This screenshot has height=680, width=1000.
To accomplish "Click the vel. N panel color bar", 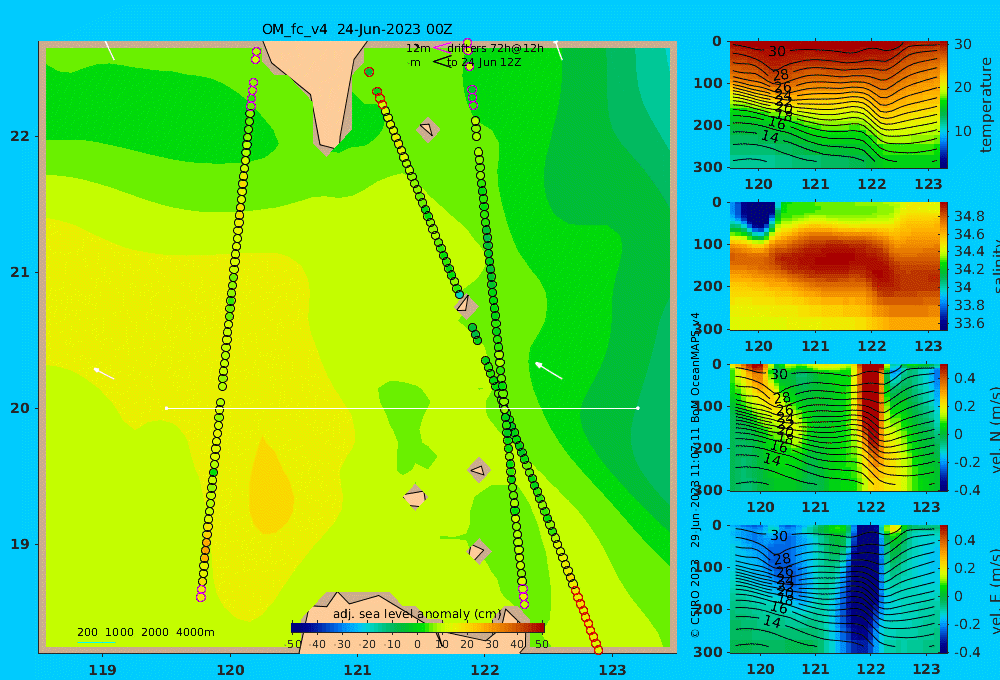I will click(x=943, y=427).
